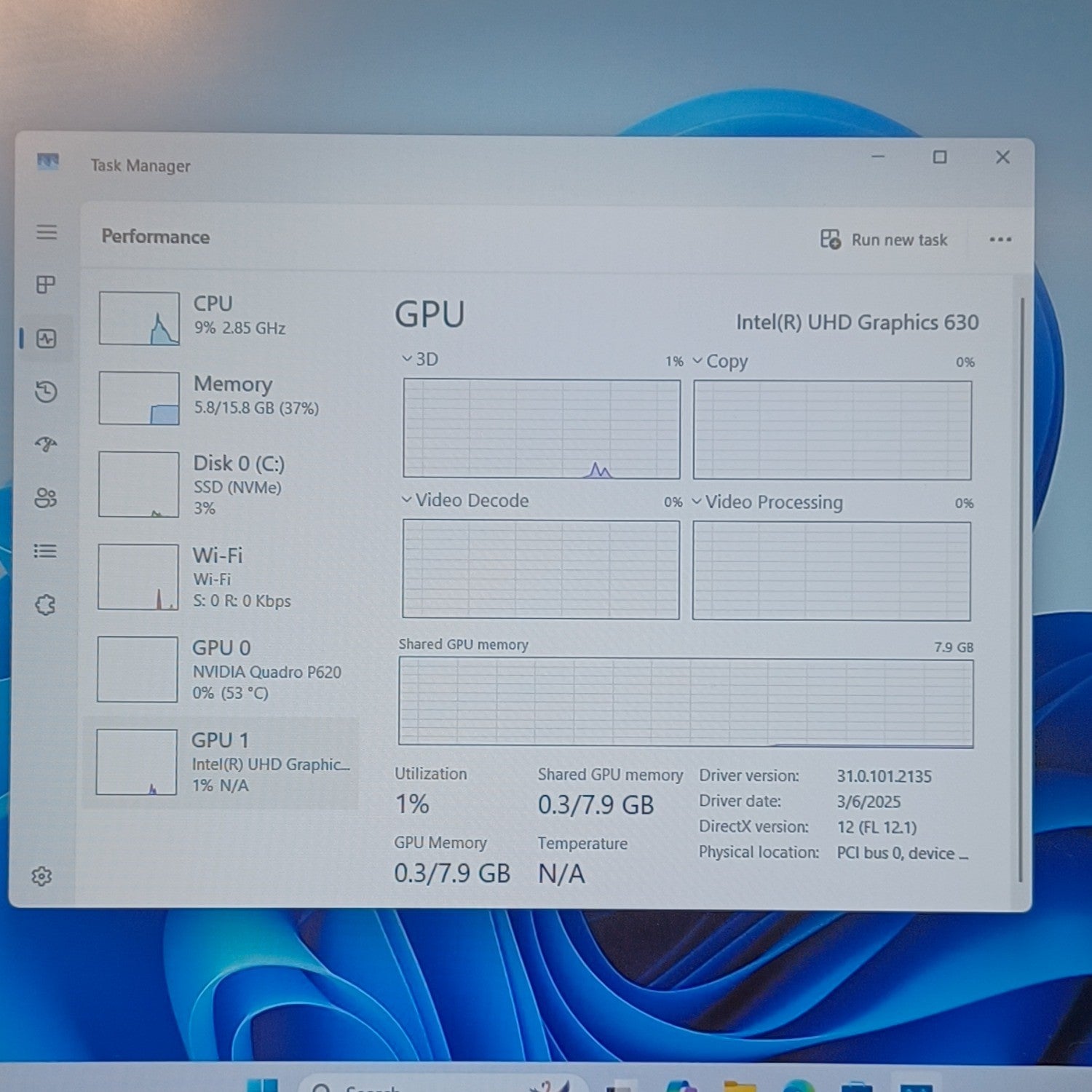Open the hamburger navigation menu

[47, 232]
